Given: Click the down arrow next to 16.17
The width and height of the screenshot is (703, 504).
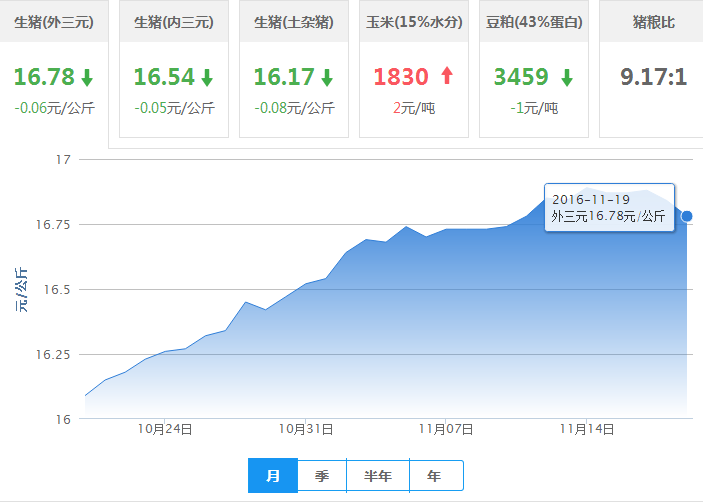Looking at the screenshot, I should point(327,77).
